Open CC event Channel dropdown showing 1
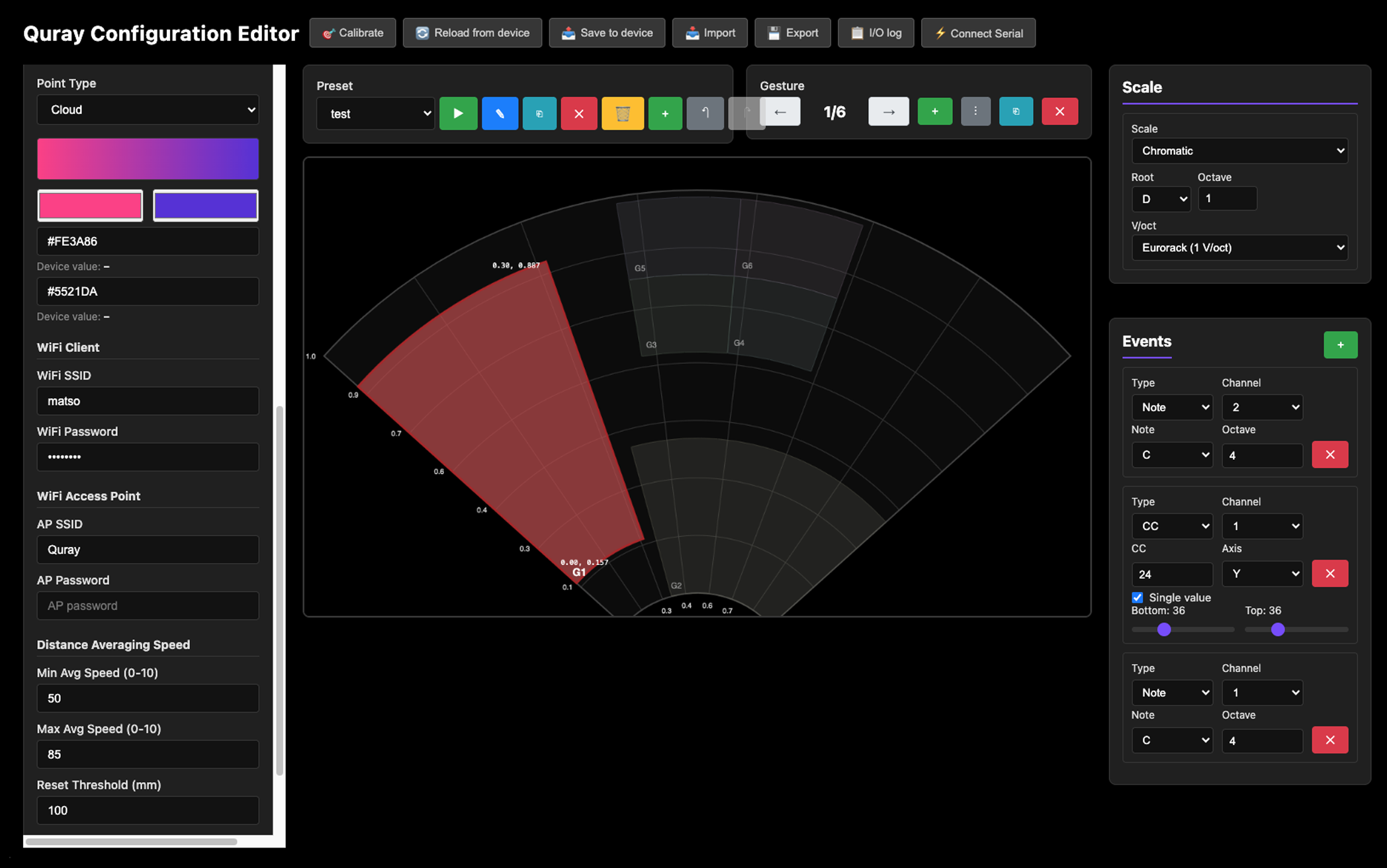Image resolution: width=1387 pixels, height=868 pixels. click(x=1262, y=526)
